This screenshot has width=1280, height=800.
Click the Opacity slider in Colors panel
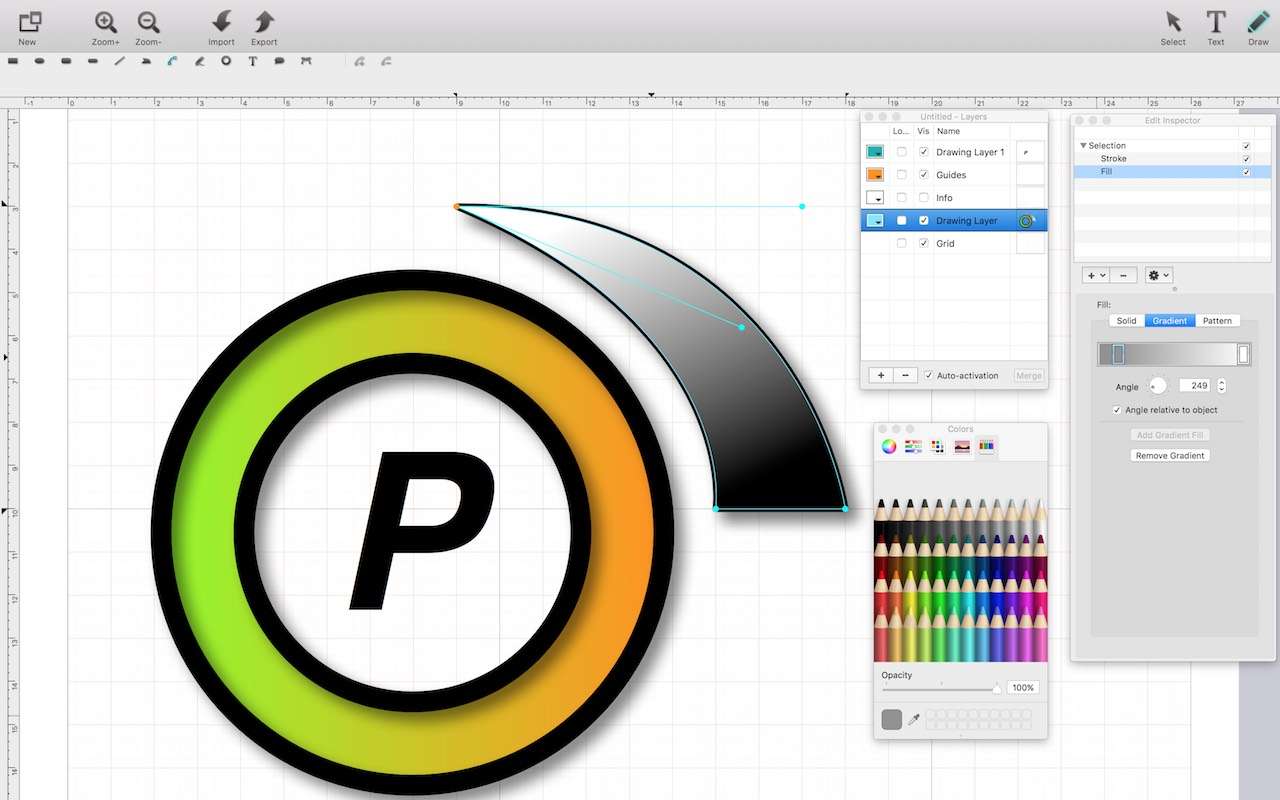click(940, 689)
